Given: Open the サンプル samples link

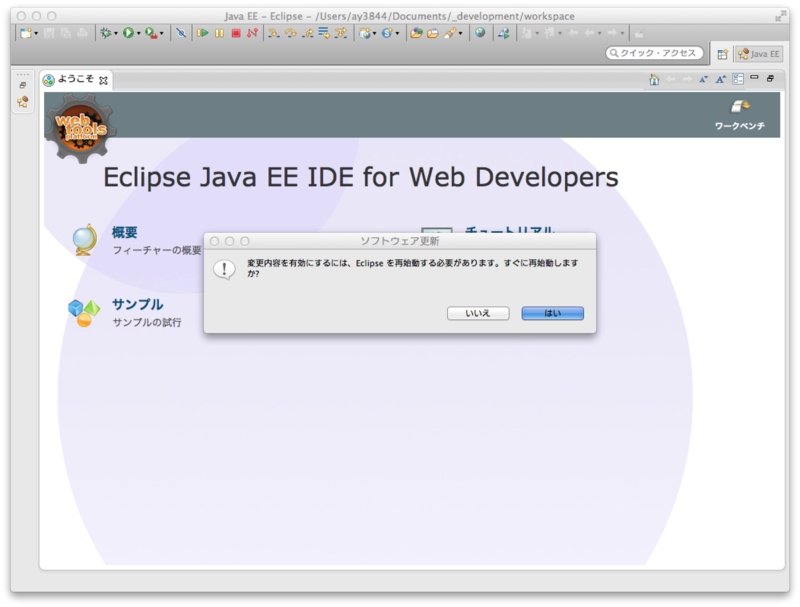Looking at the screenshot, I should pyautogui.click(x=137, y=305).
